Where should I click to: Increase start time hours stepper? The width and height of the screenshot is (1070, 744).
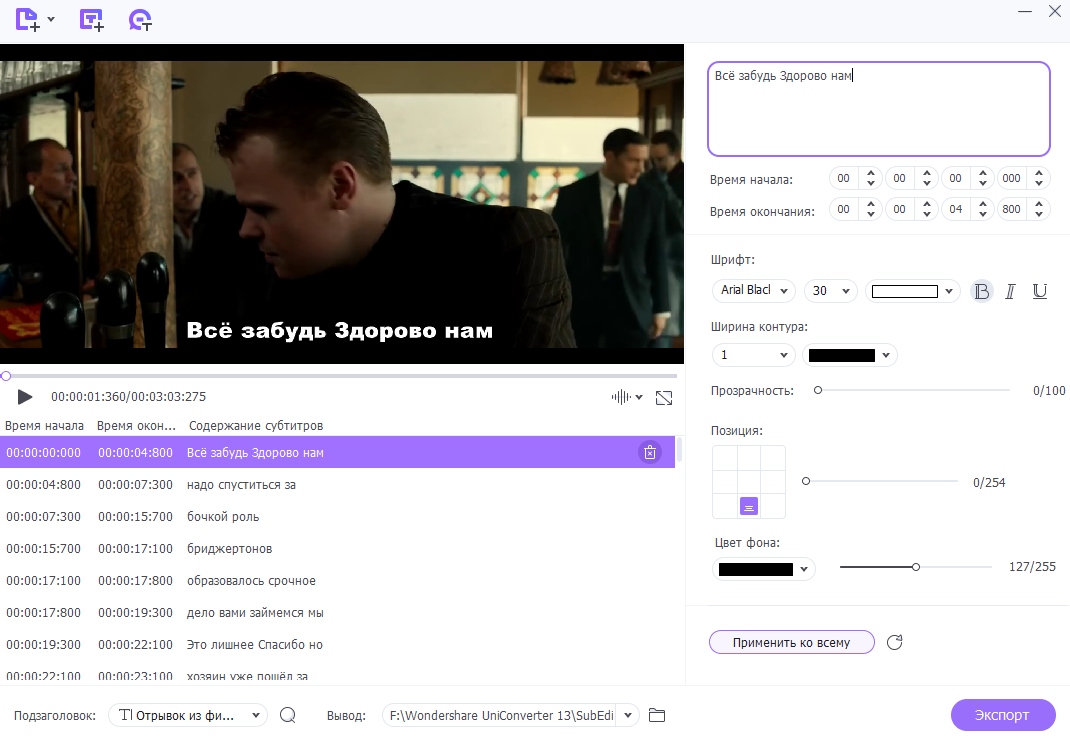click(x=871, y=173)
